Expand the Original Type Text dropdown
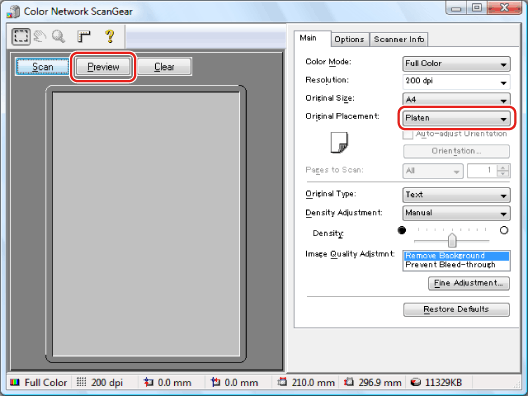 (x=456, y=195)
